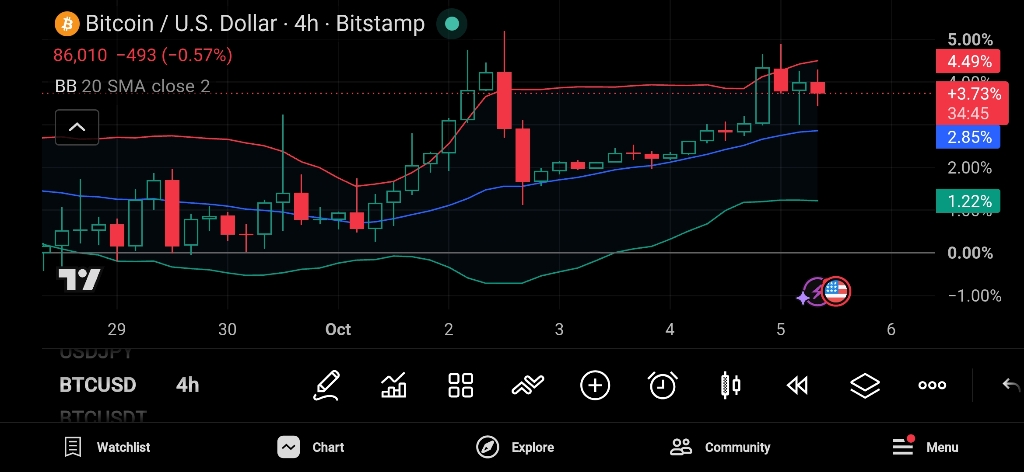Tap the 6 date label on time axis
1024x472 pixels.
(x=891, y=330)
